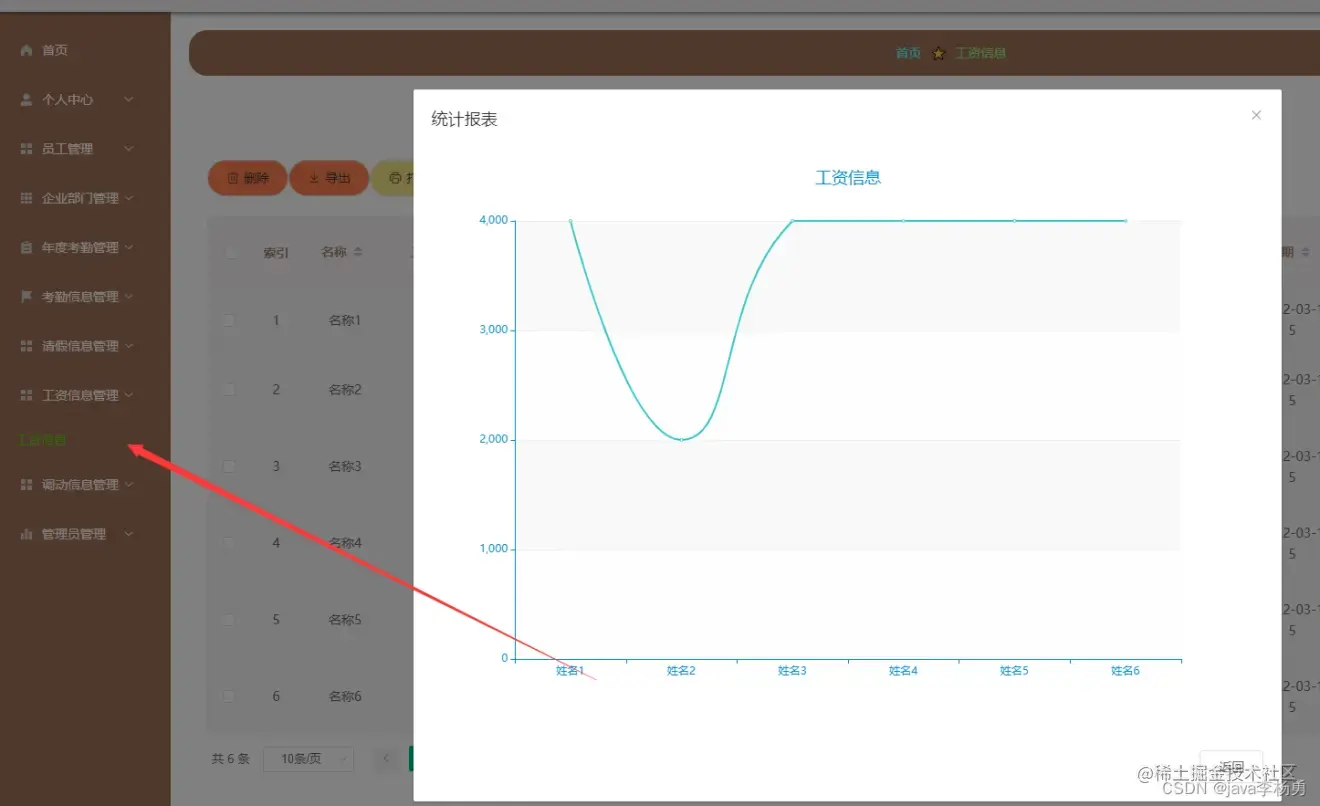
Task: Click the grid icon beside 调动信息管理
Action: (x=27, y=485)
